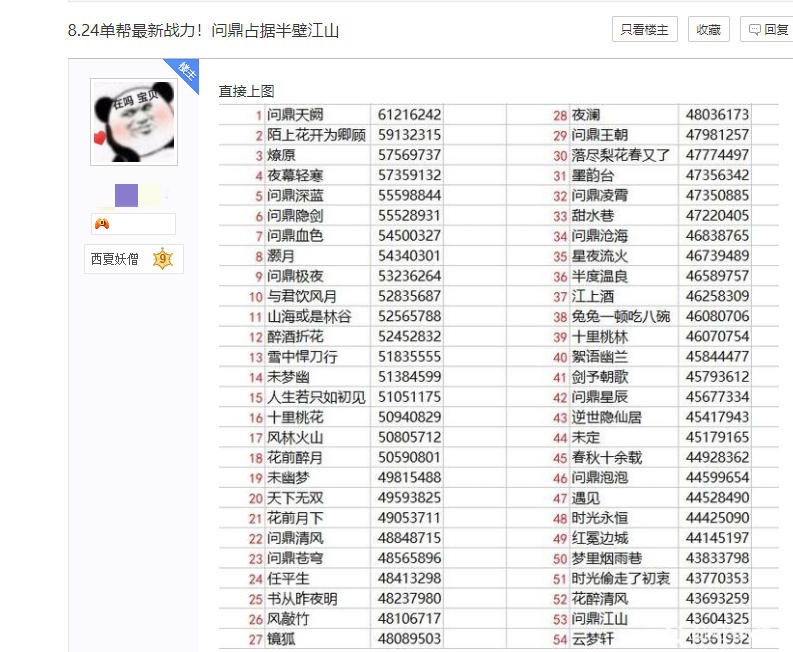This screenshot has height=652, width=793.
Task: Open the panda avatar of the poster
Action: tap(134, 122)
